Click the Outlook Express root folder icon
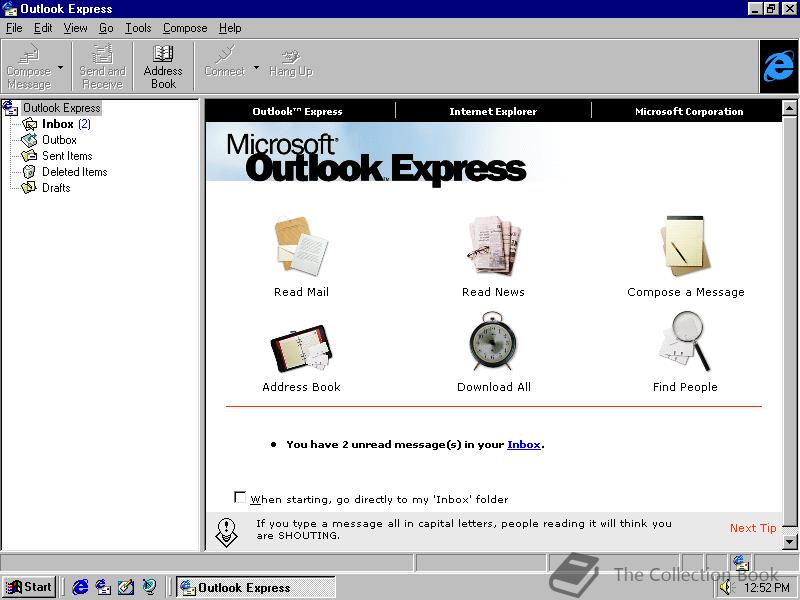 pyautogui.click(x=11, y=108)
